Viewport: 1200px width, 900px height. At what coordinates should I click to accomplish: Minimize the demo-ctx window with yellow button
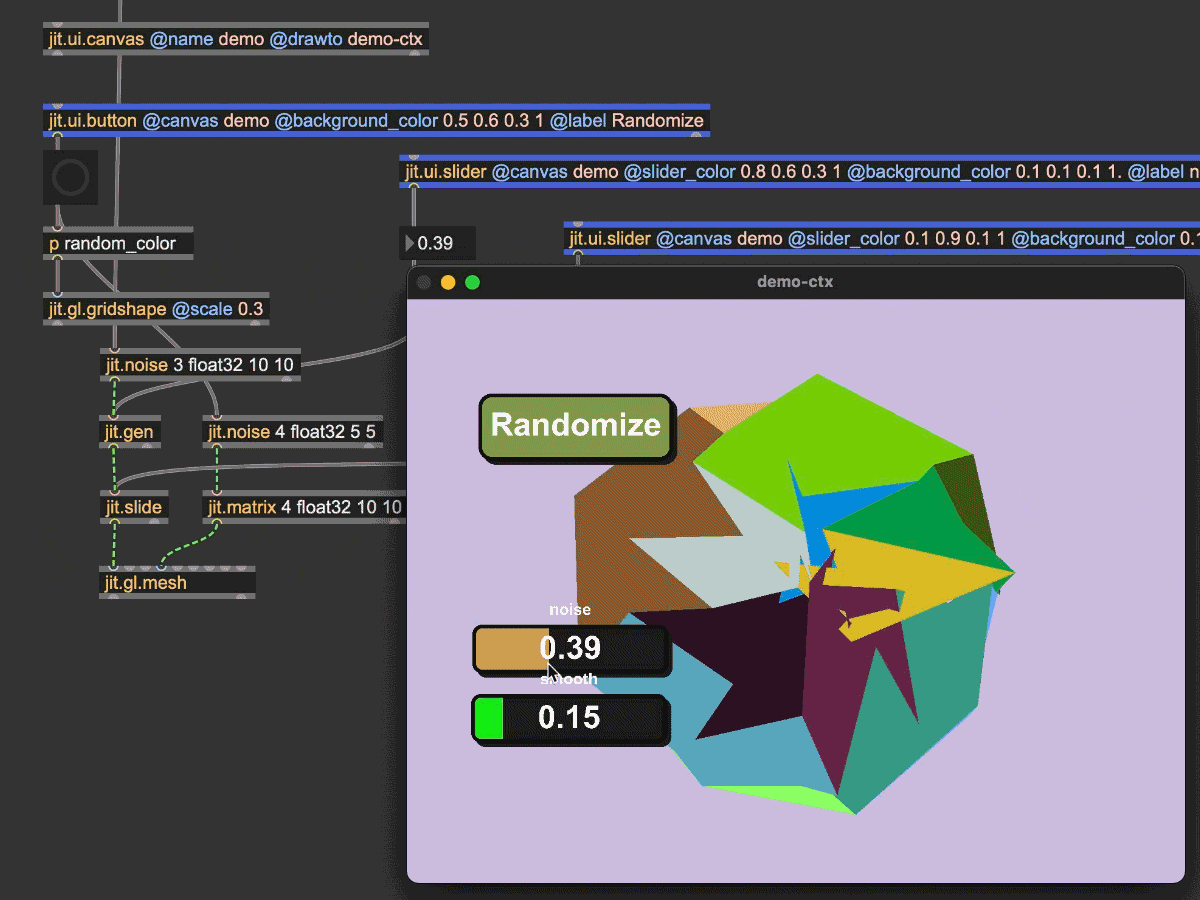click(x=448, y=282)
